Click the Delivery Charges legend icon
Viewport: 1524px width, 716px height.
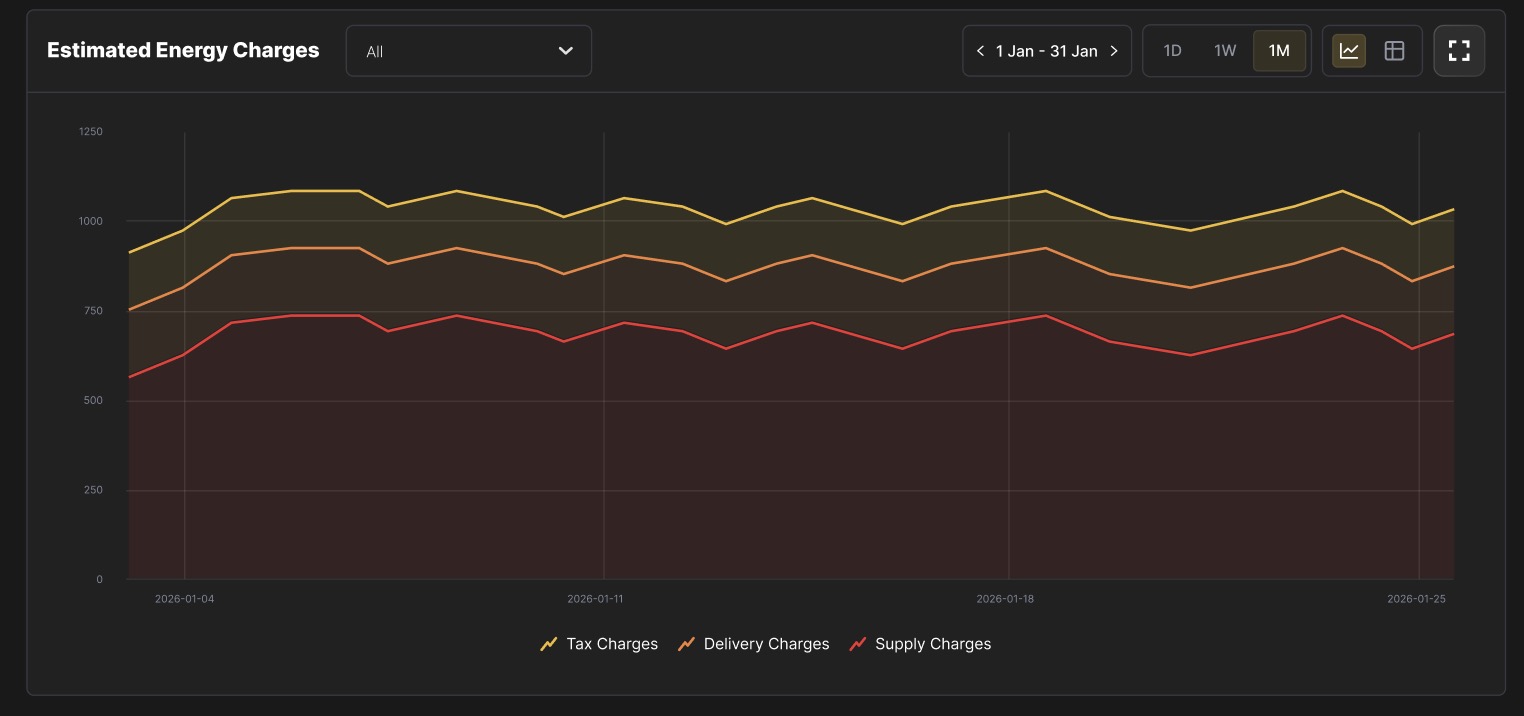pyautogui.click(x=686, y=644)
